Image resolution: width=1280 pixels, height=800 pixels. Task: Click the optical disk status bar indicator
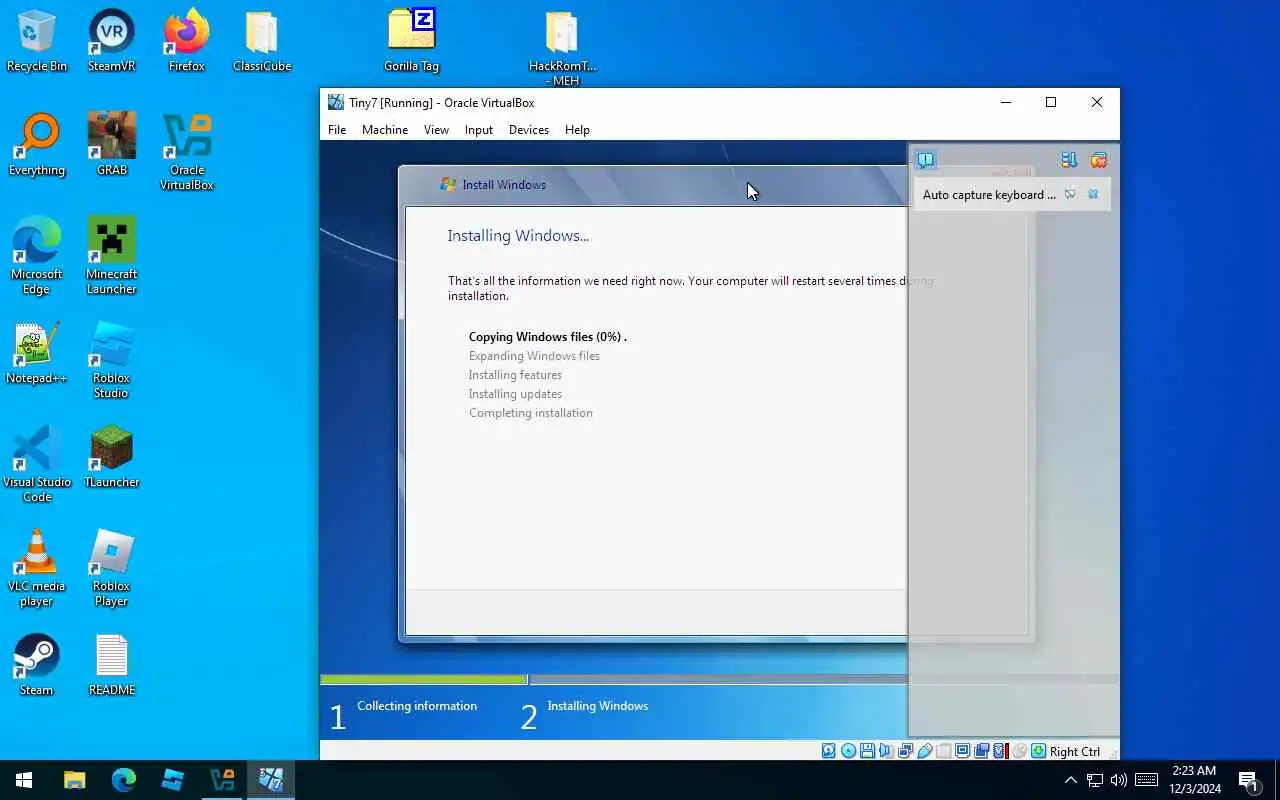[848, 751]
